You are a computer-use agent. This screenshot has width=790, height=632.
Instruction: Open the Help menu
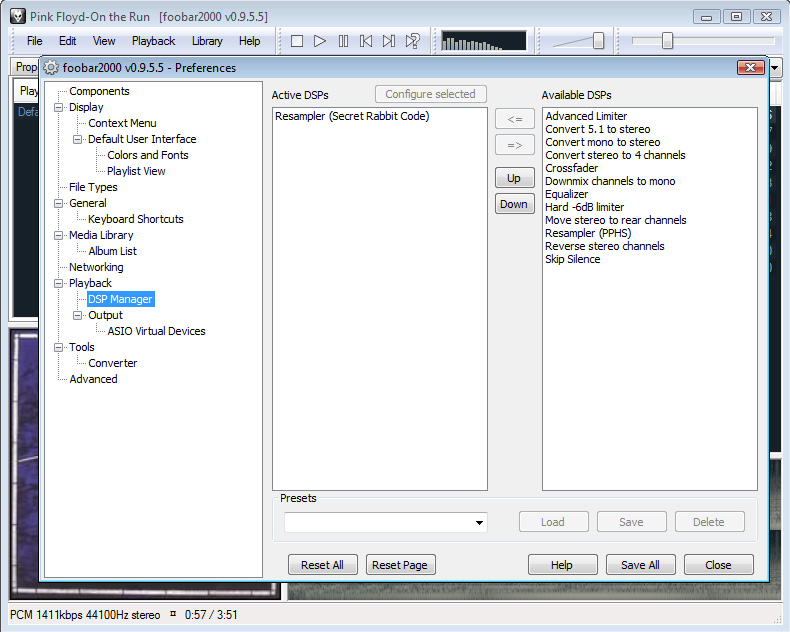pyautogui.click(x=249, y=41)
